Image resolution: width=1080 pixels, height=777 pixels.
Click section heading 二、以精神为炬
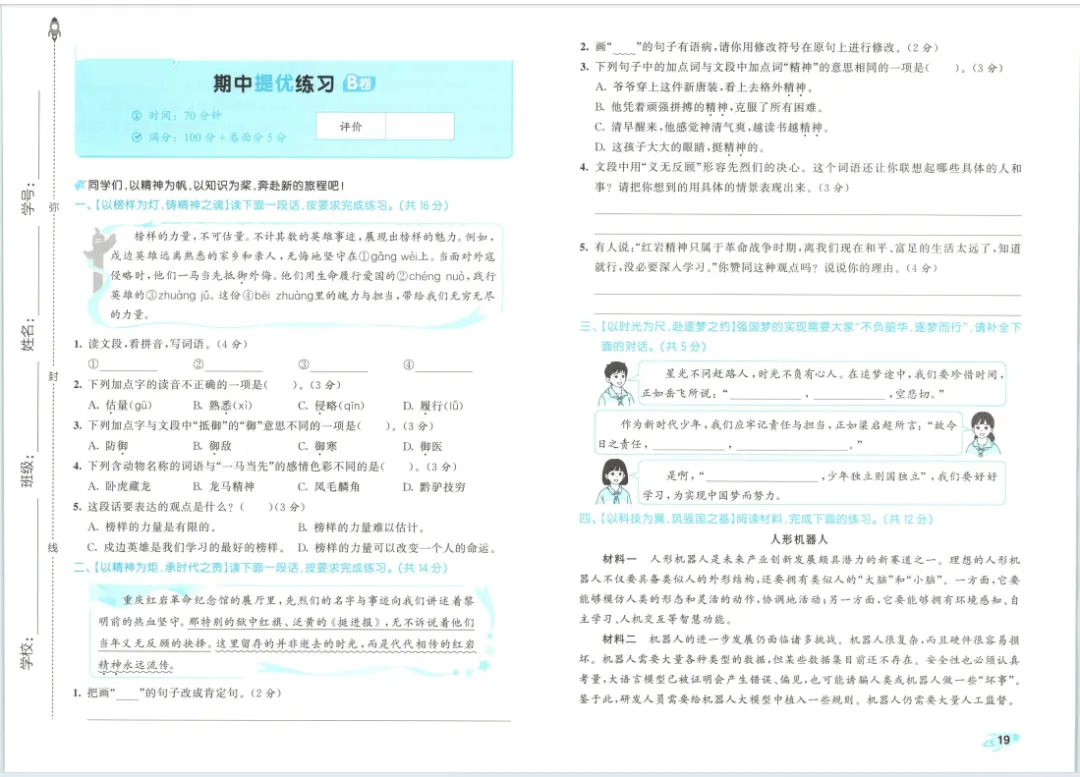(261, 568)
